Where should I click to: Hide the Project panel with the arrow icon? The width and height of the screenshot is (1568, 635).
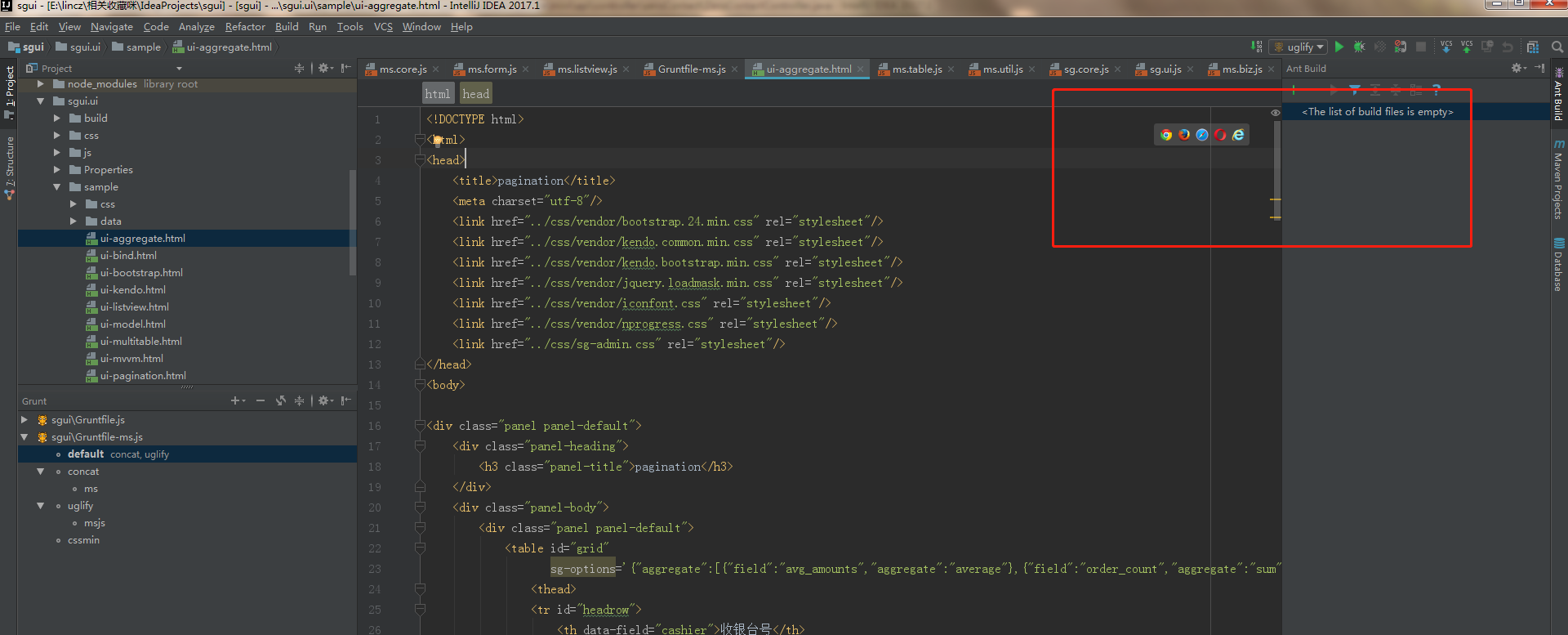pos(346,68)
